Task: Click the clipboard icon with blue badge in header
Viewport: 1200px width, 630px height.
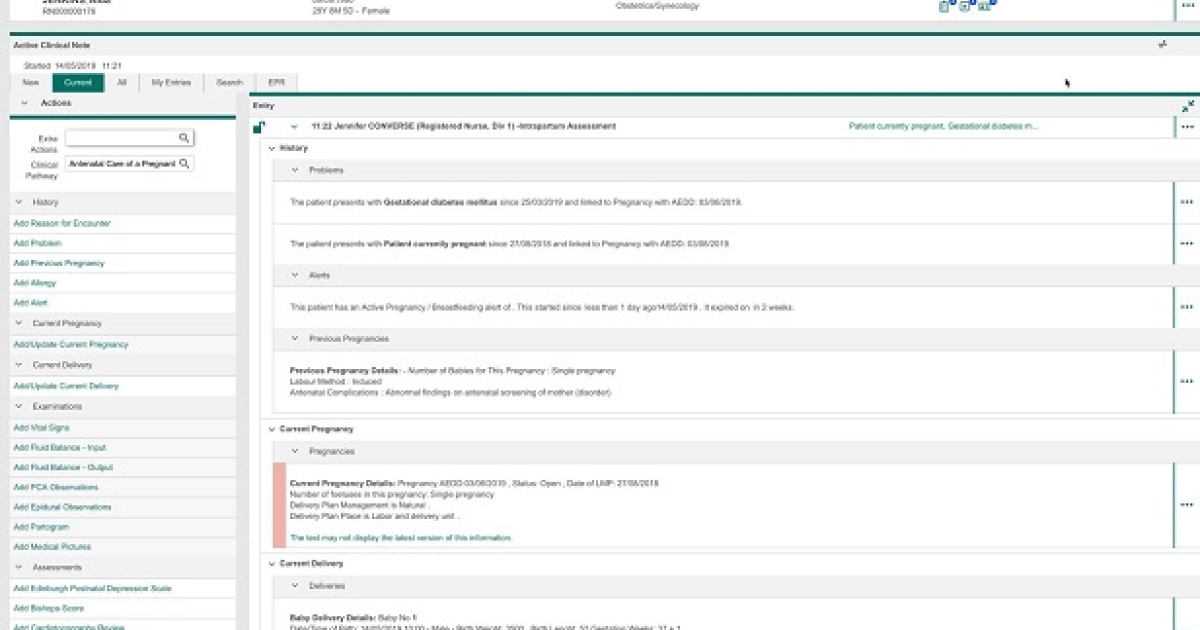Action: point(944,5)
